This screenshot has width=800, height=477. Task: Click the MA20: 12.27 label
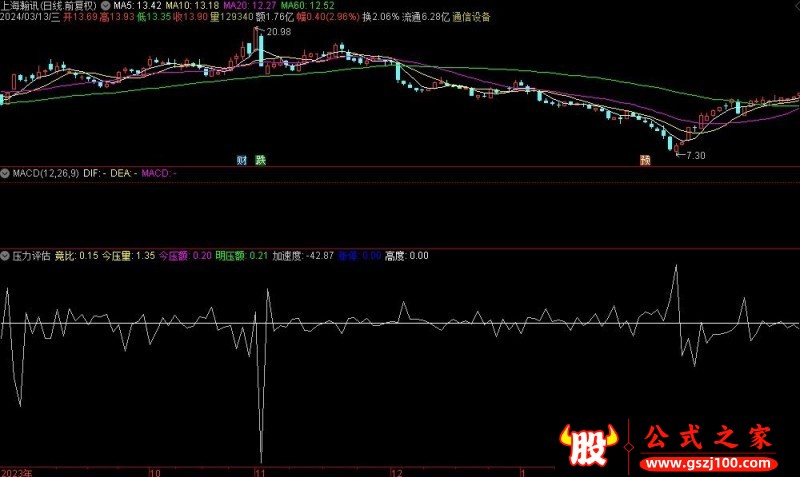pyautogui.click(x=250, y=6)
